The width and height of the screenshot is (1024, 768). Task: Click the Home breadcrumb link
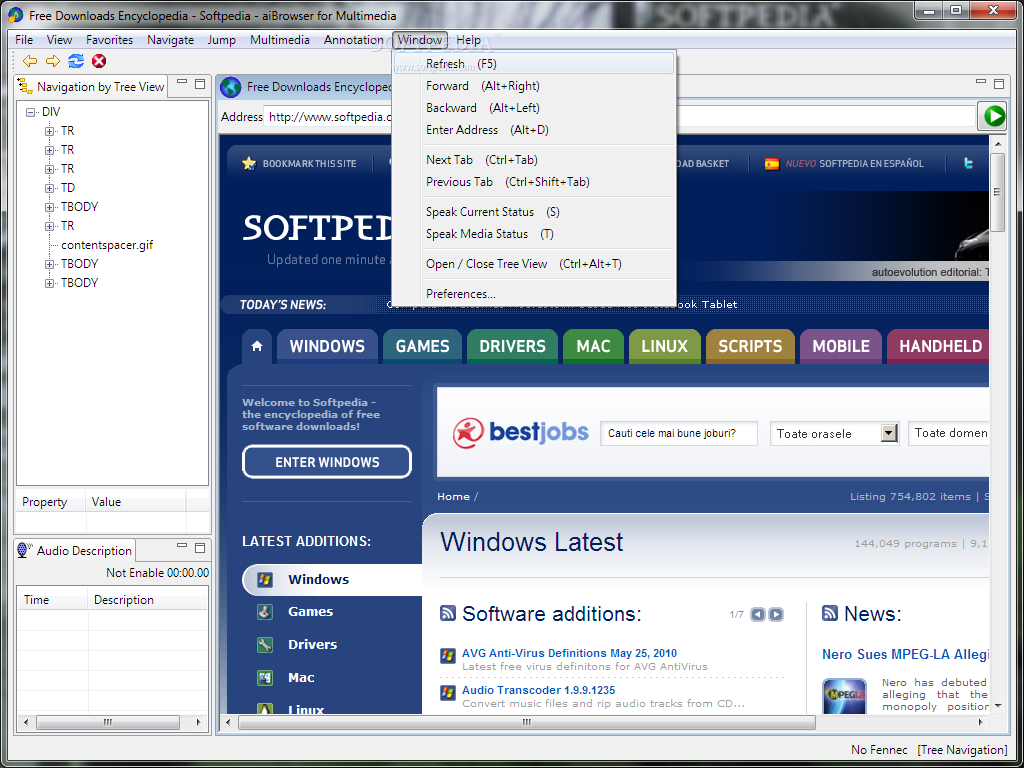point(453,496)
